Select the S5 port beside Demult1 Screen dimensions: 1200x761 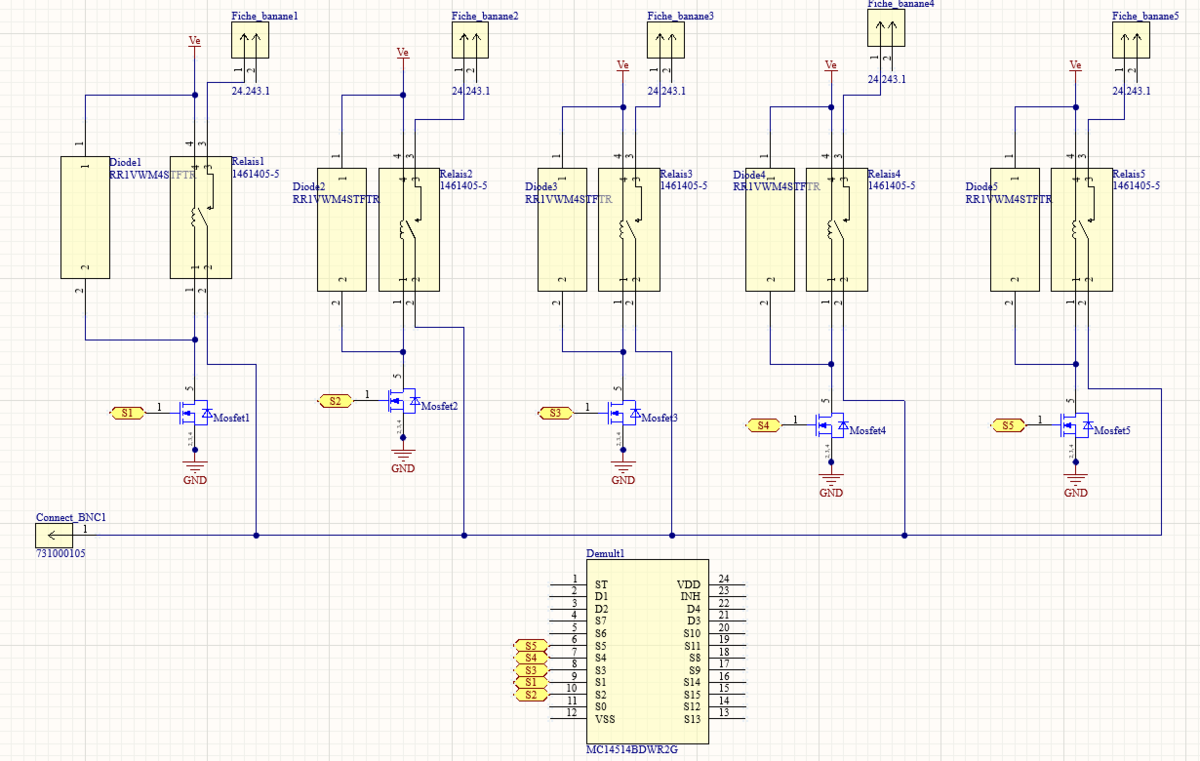pos(531,646)
